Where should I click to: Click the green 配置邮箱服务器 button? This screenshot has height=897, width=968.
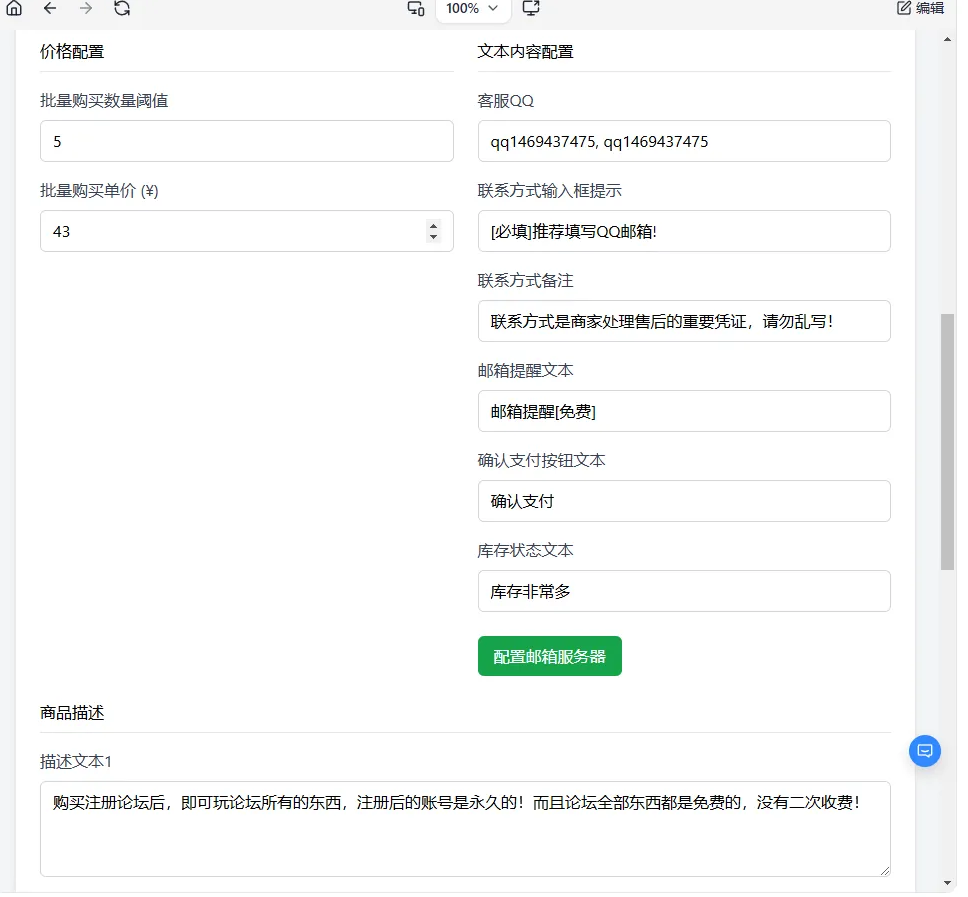549,656
